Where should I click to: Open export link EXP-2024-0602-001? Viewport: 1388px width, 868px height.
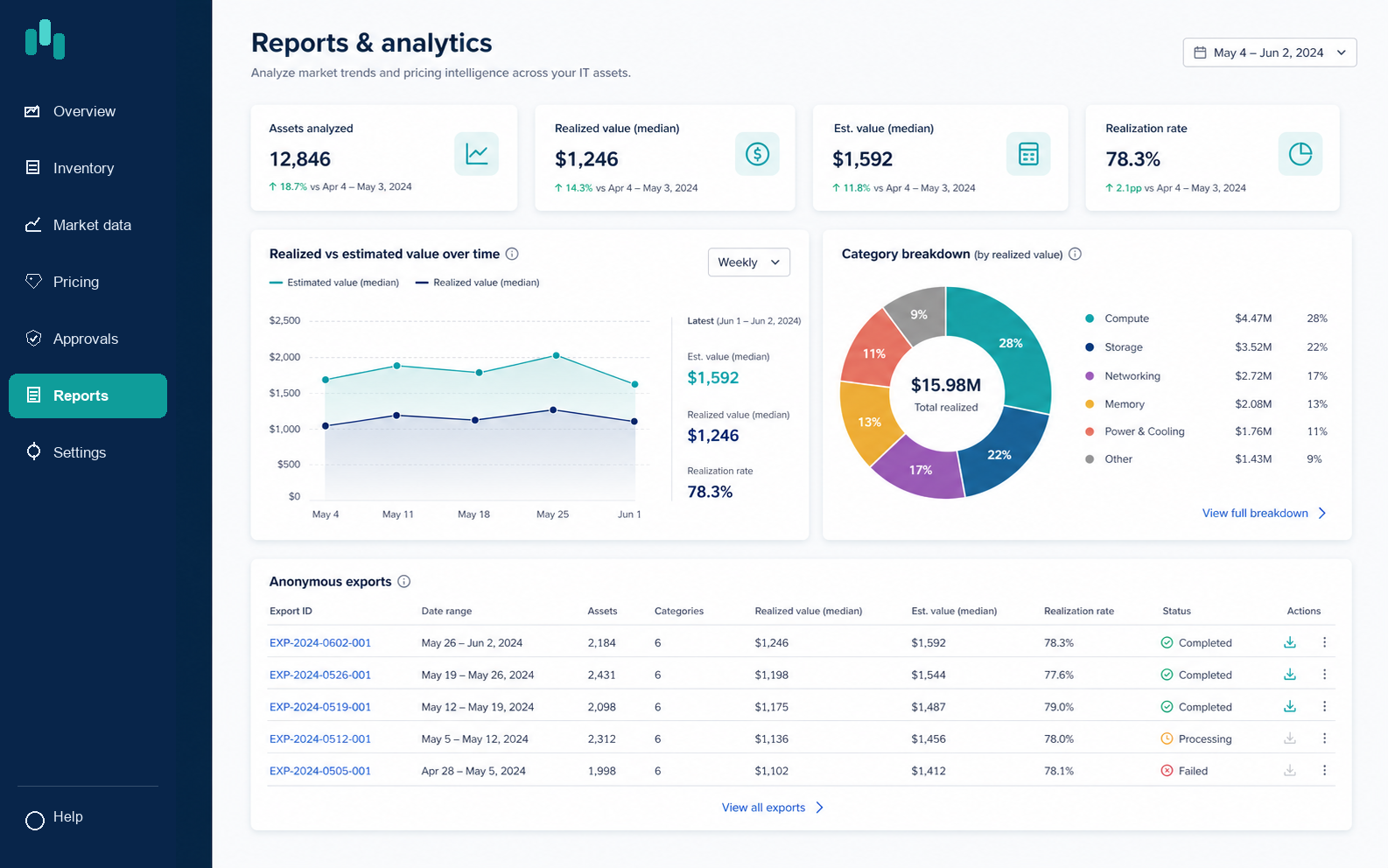point(320,642)
